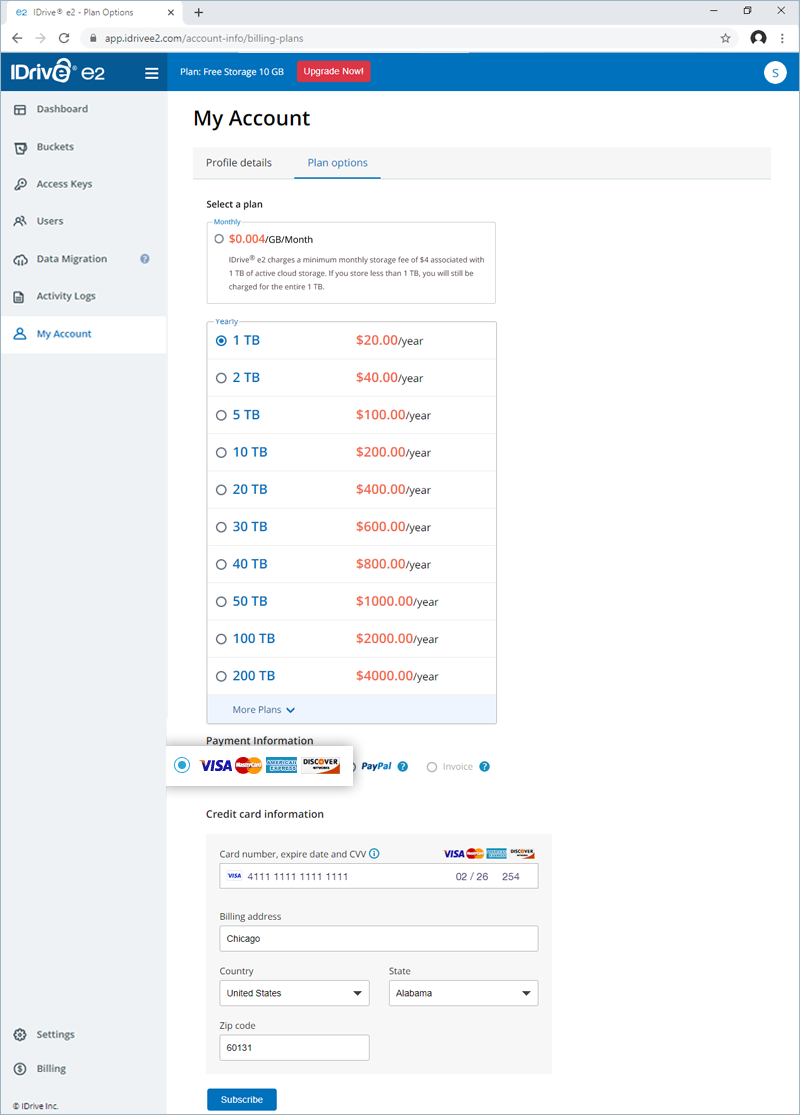
Task: Click the info icon next to card number
Action: 372,853
